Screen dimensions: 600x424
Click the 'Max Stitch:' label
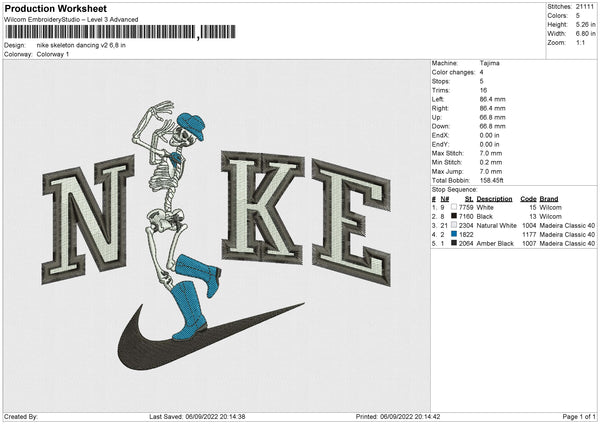click(x=448, y=153)
